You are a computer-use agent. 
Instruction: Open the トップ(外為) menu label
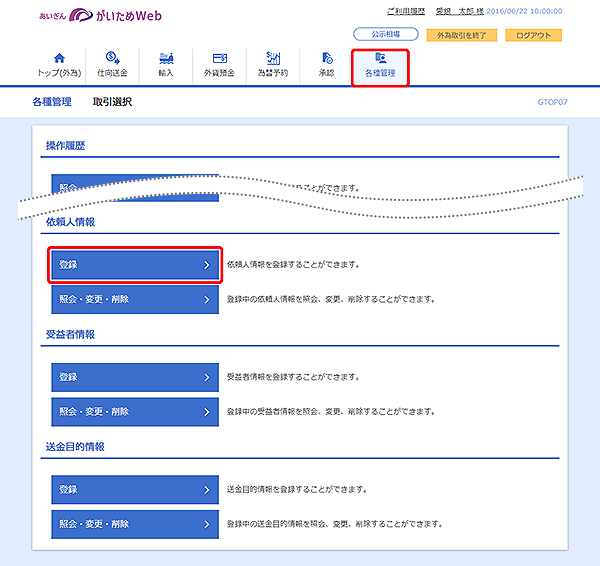(59, 73)
